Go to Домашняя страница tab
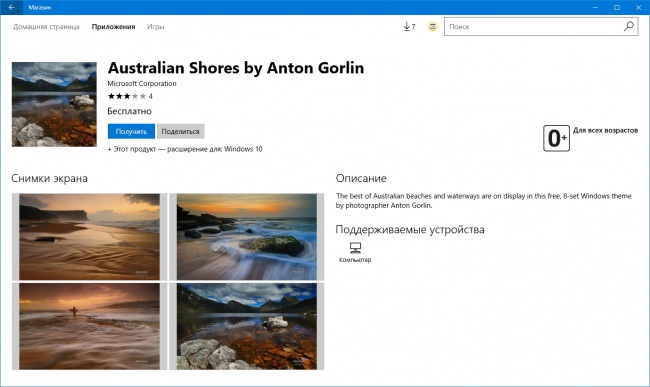This screenshot has width=650, height=387. tap(46, 27)
